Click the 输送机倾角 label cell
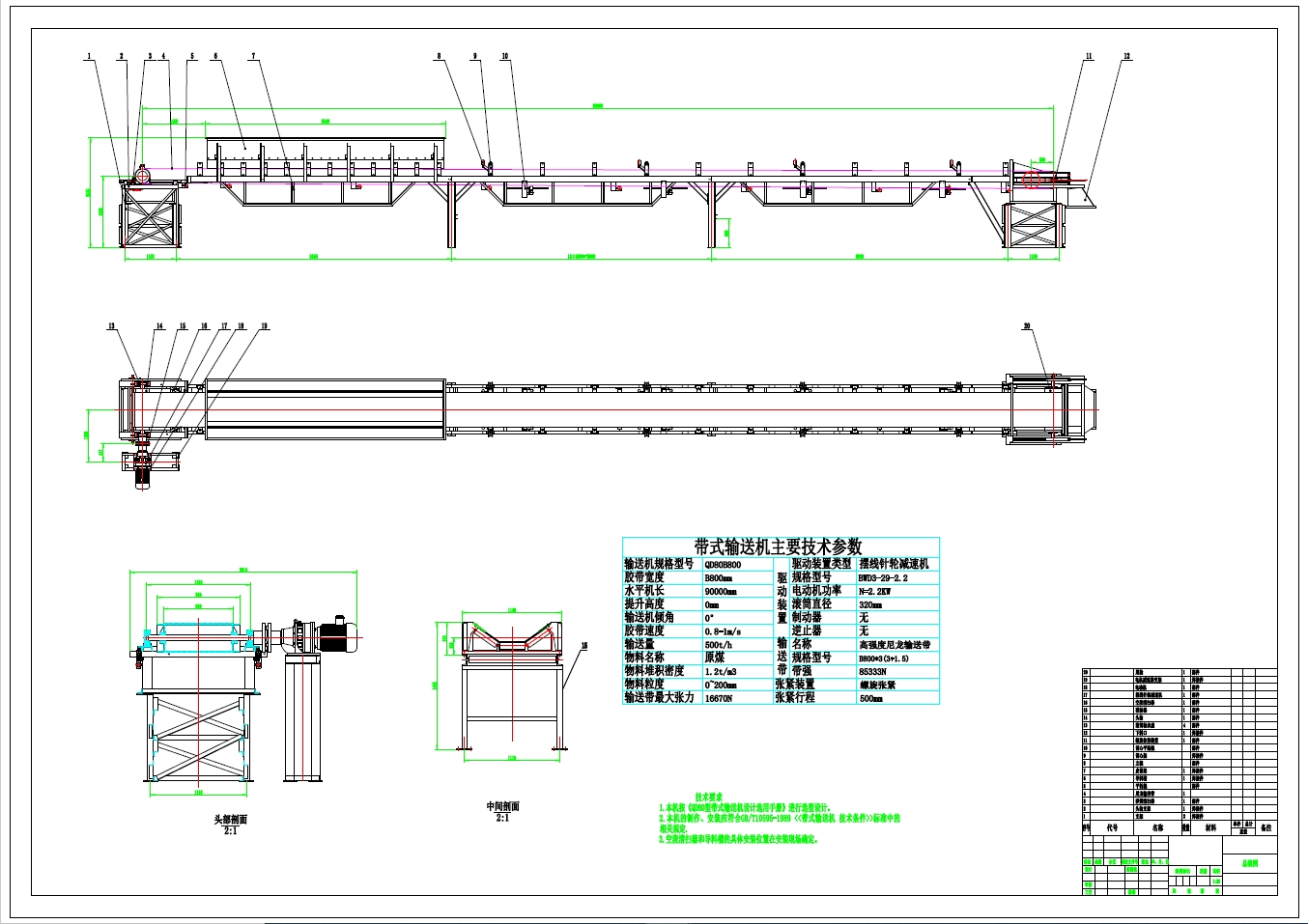The image size is (1308, 924). pos(649,617)
